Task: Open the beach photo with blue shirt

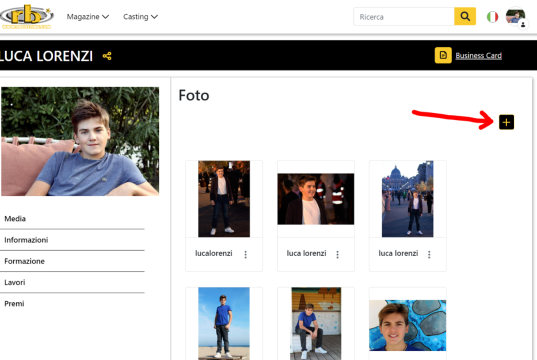Action: (x=224, y=323)
